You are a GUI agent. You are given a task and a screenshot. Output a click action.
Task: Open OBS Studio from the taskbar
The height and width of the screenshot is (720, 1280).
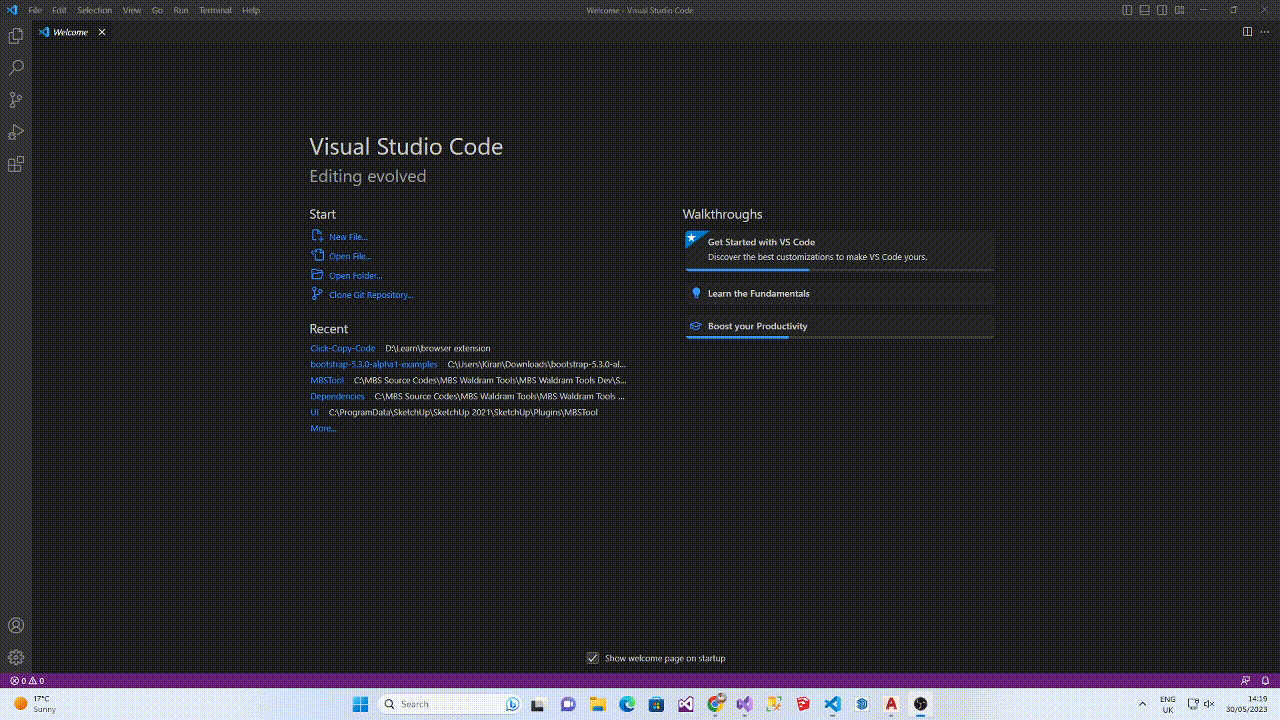point(921,704)
